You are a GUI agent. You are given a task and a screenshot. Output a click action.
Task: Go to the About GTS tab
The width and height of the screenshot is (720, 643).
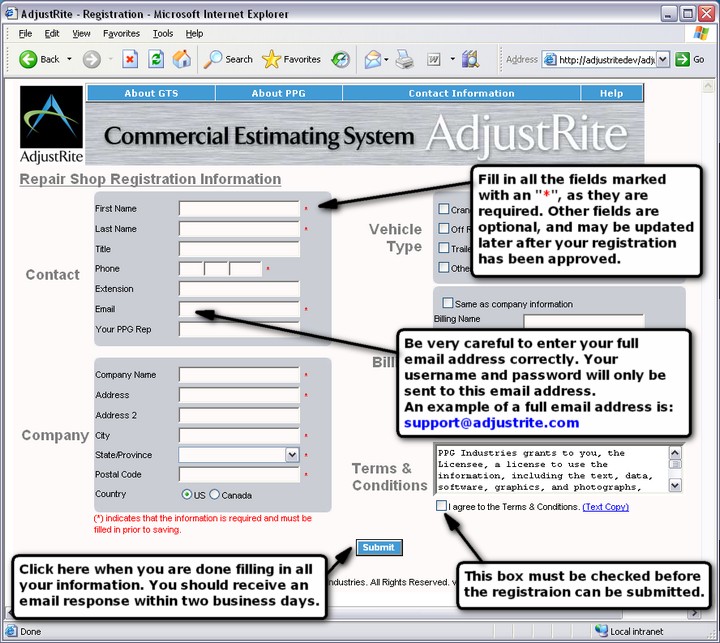click(x=151, y=93)
